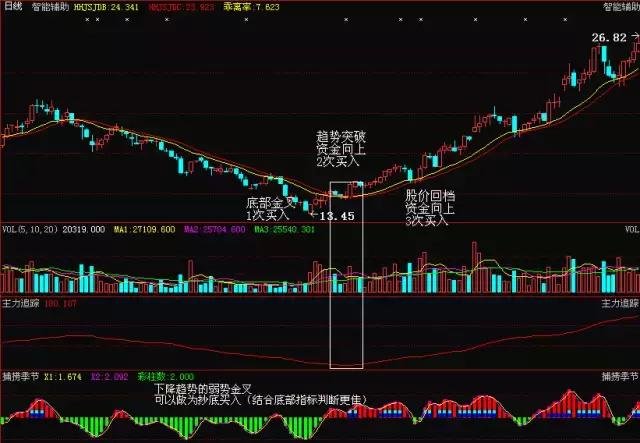Click the 13.45 low price label
Screen dimensions: 640x443
pos(337,216)
